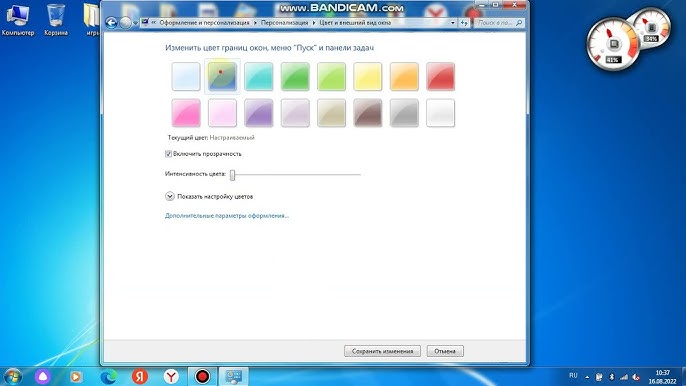Go to 'Оформление и персонализация' breadcrumb

point(204,22)
